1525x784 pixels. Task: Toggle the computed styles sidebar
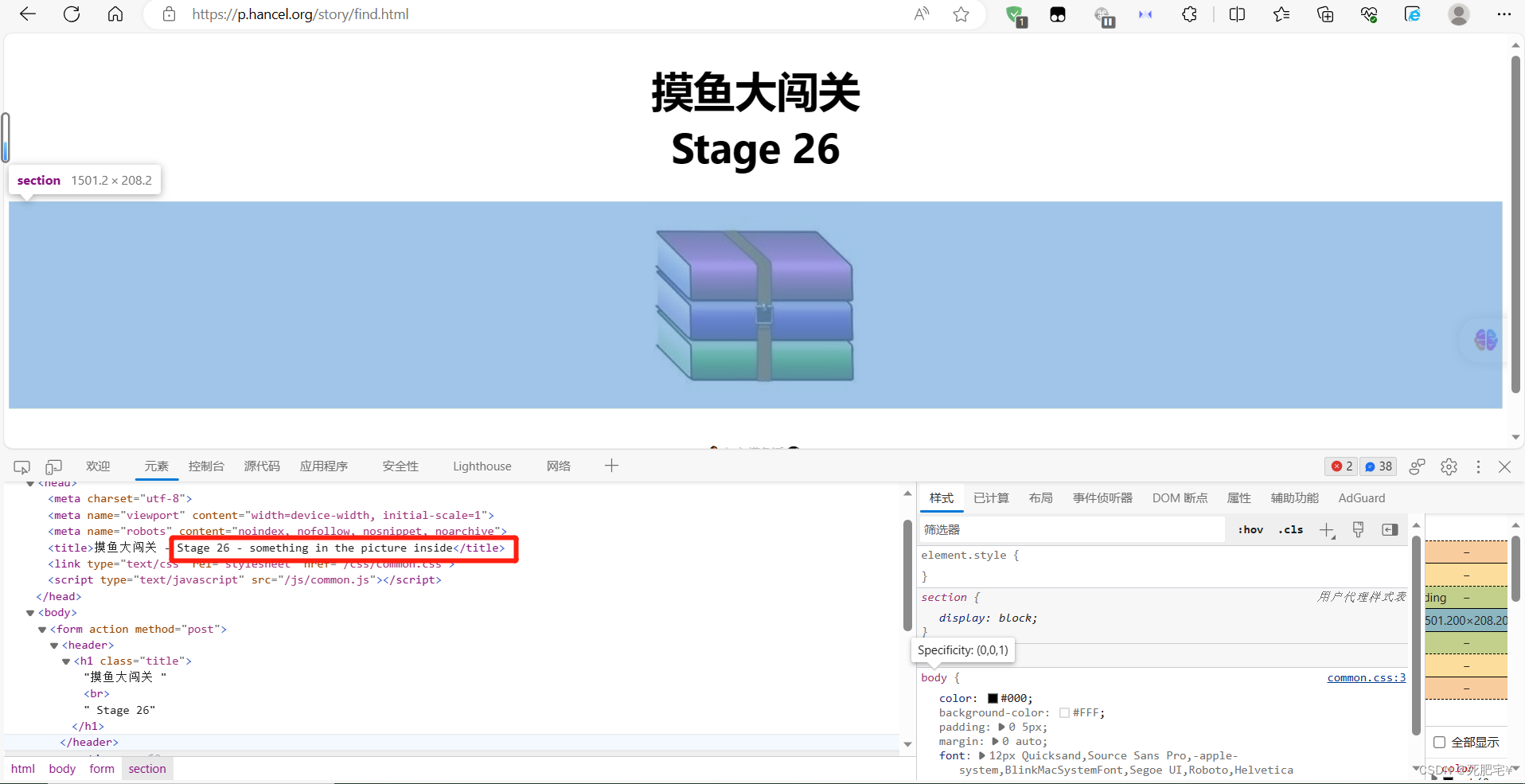click(1390, 530)
